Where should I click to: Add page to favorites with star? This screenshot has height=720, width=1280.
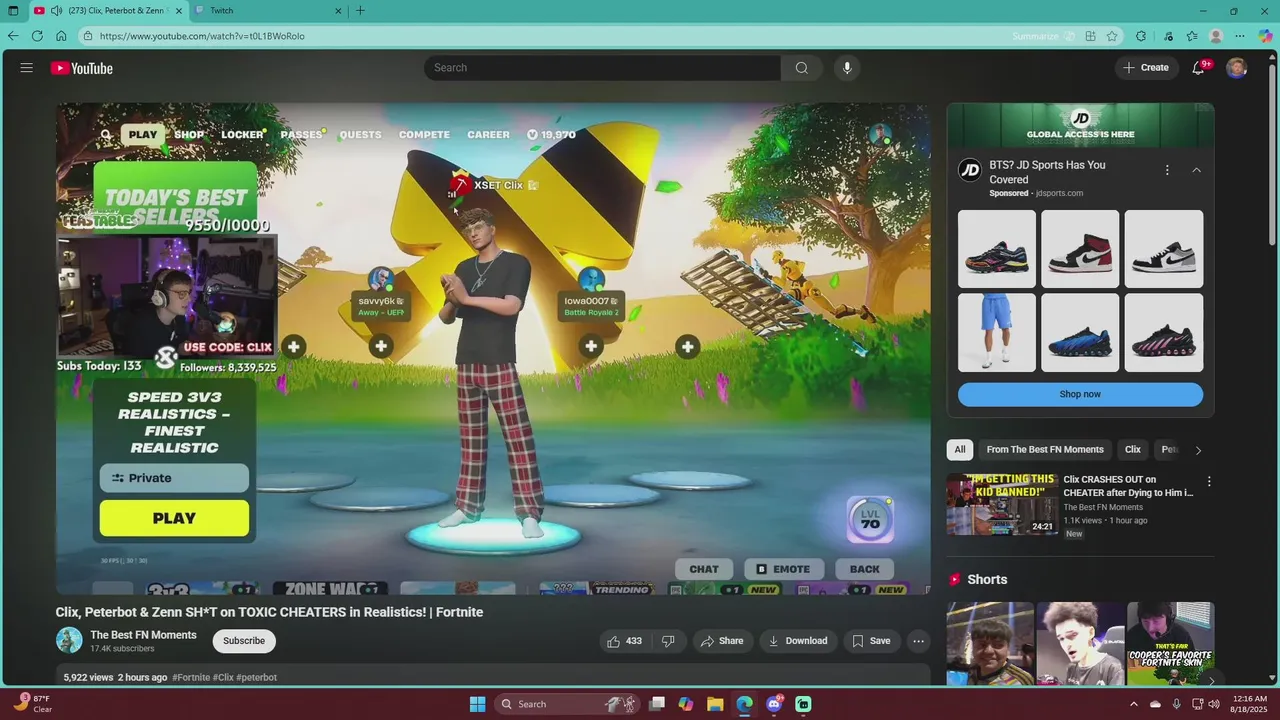[x=1112, y=36]
